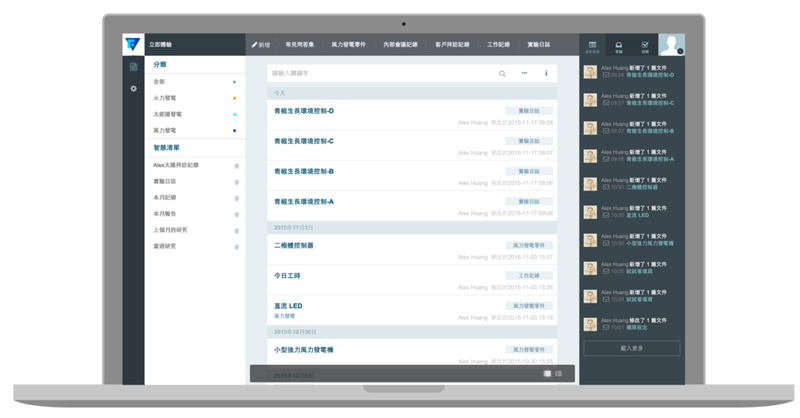Open the 本月報告 smart list
800x418 pixels.
pos(164,214)
